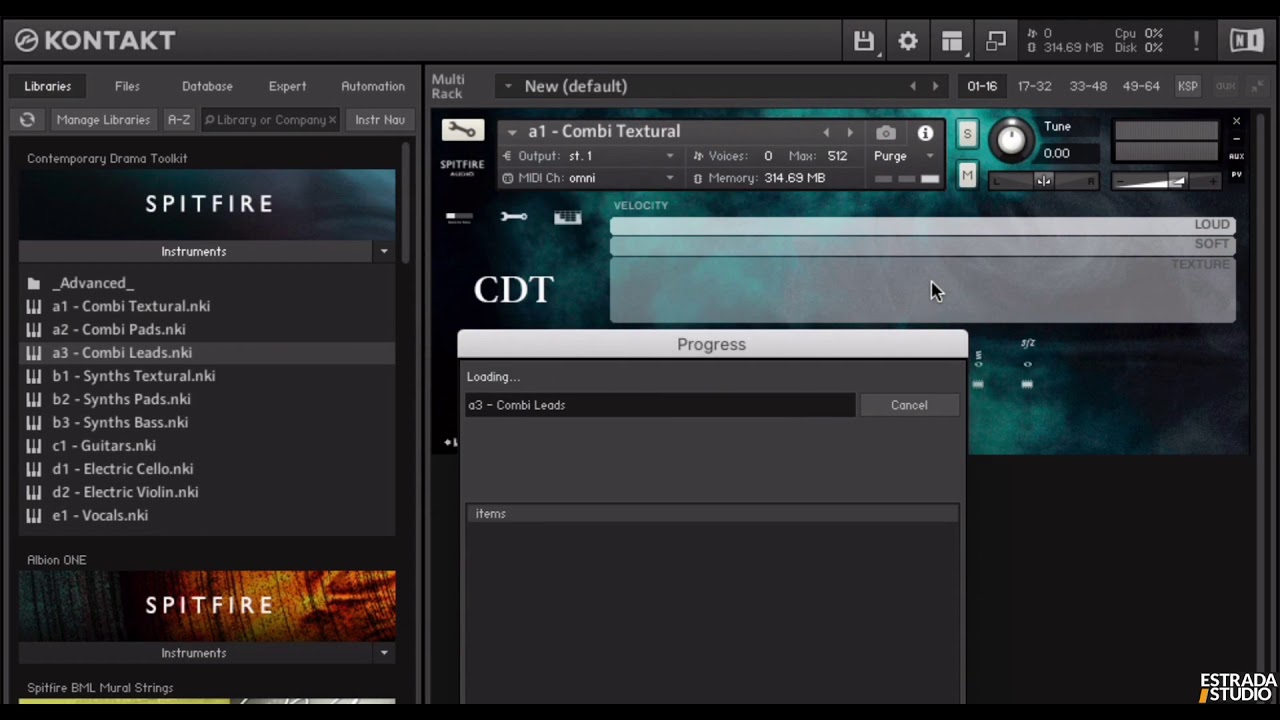Select rack page 01-16
This screenshot has width=1280, height=720.
982,86
